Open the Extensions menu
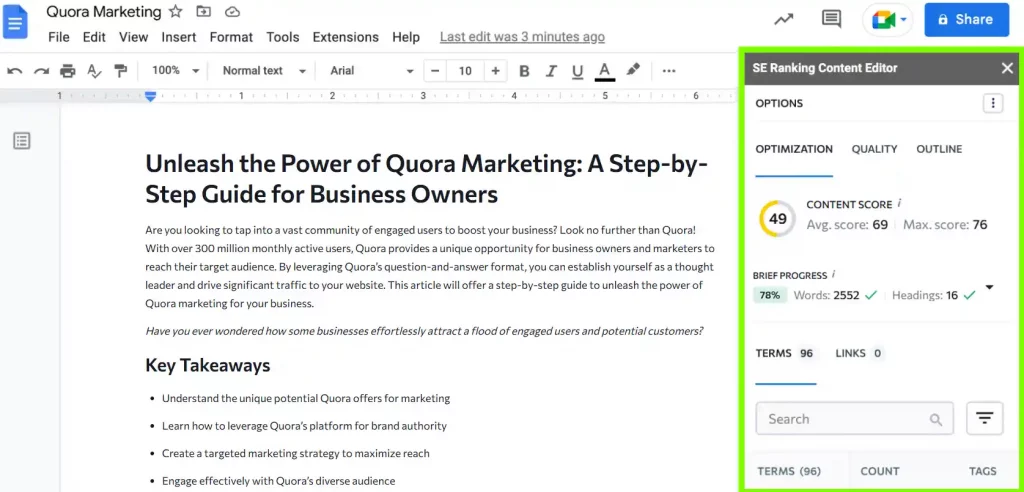Screen dimensions: 1024x492 [345, 37]
